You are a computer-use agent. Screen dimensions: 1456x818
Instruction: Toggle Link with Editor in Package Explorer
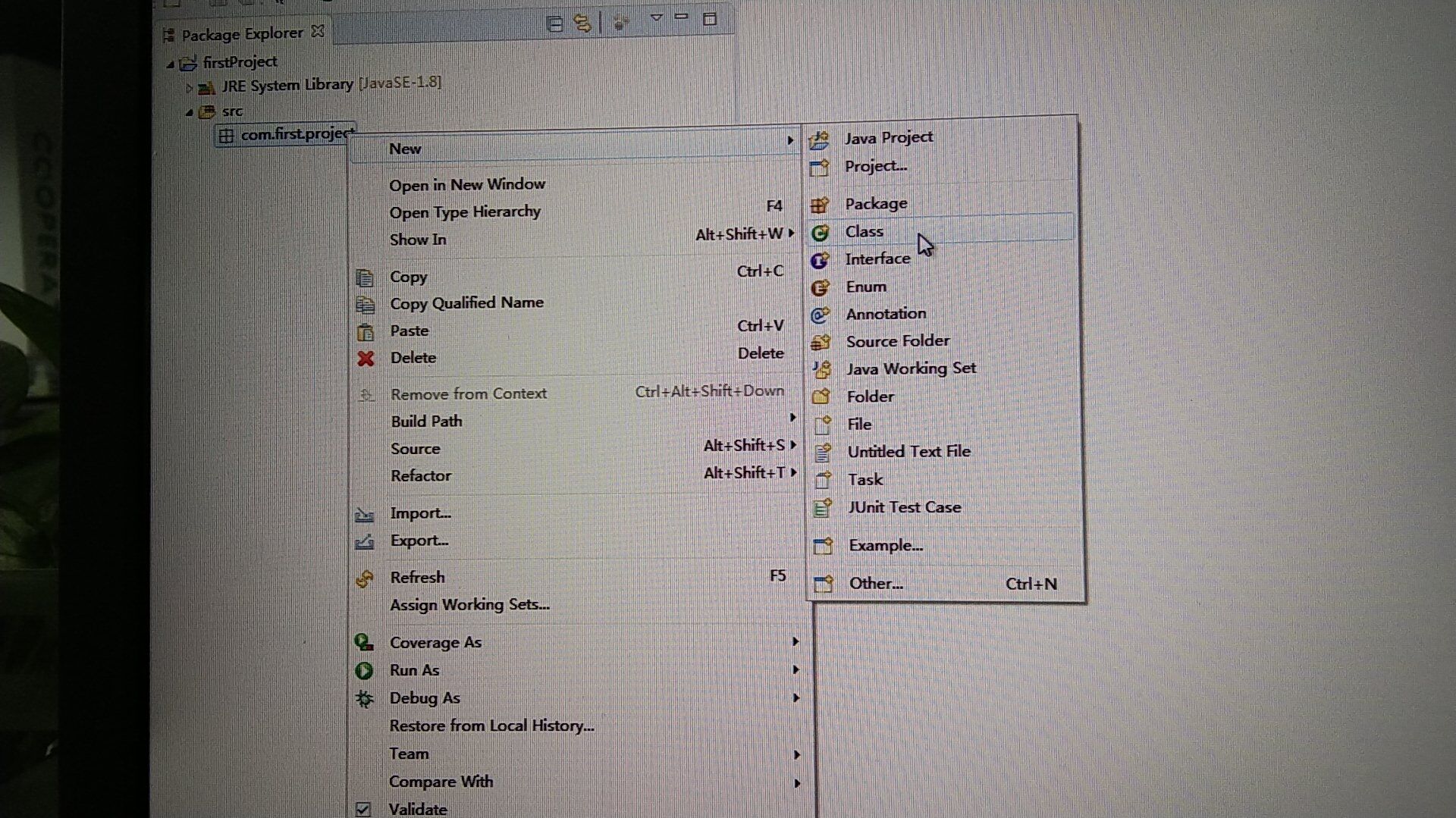(582, 23)
